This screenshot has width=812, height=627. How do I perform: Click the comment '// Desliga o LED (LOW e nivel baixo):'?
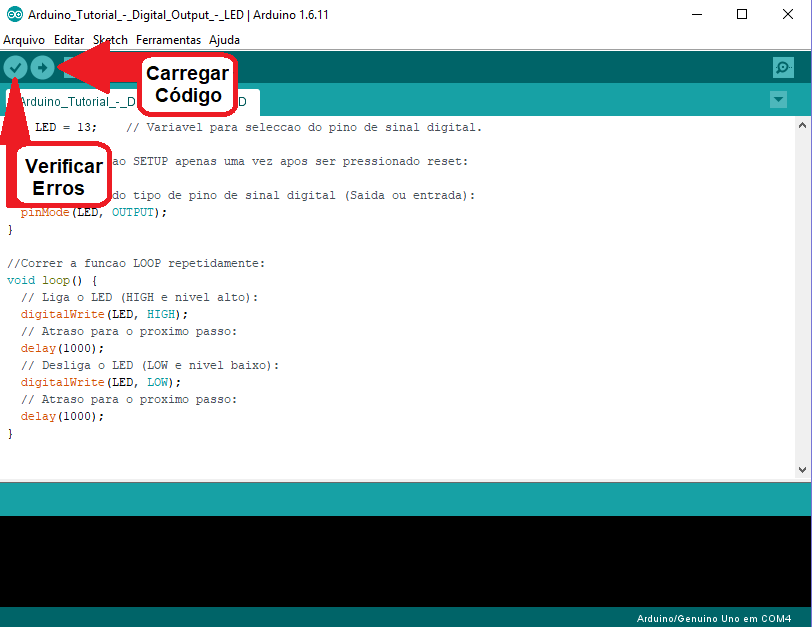tap(150, 366)
